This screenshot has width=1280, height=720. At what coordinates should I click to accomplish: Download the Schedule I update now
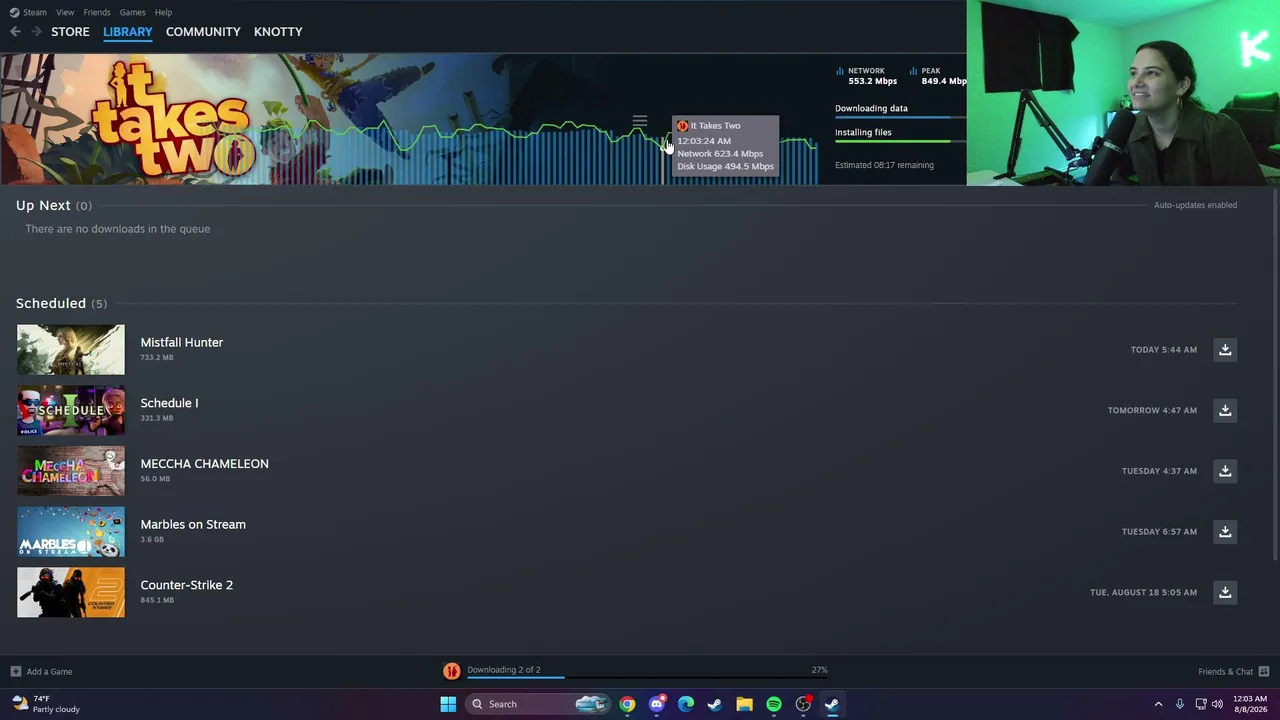(1225, 410)
